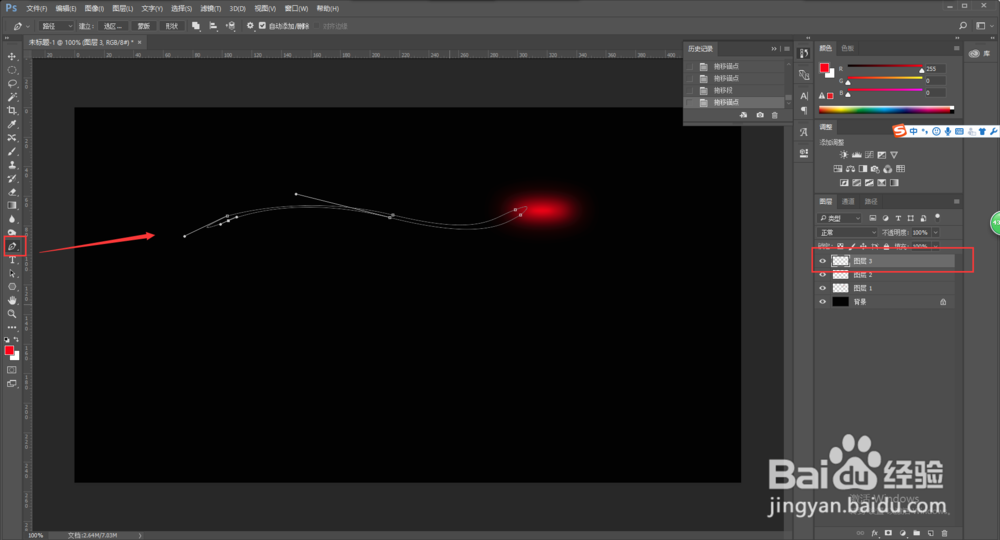Image resolution: width=1000 pixels, height=540 pixels.
Task: Click 选区... button in options bar
Action: pyautogui.click(x=113, y=26)
